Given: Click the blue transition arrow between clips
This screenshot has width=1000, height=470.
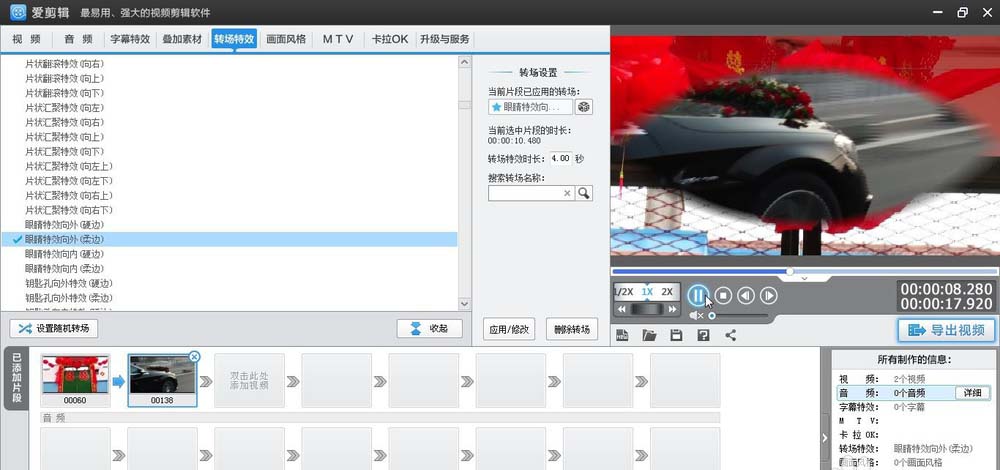Looking at the screenshot, I should (x=119, y=382).
